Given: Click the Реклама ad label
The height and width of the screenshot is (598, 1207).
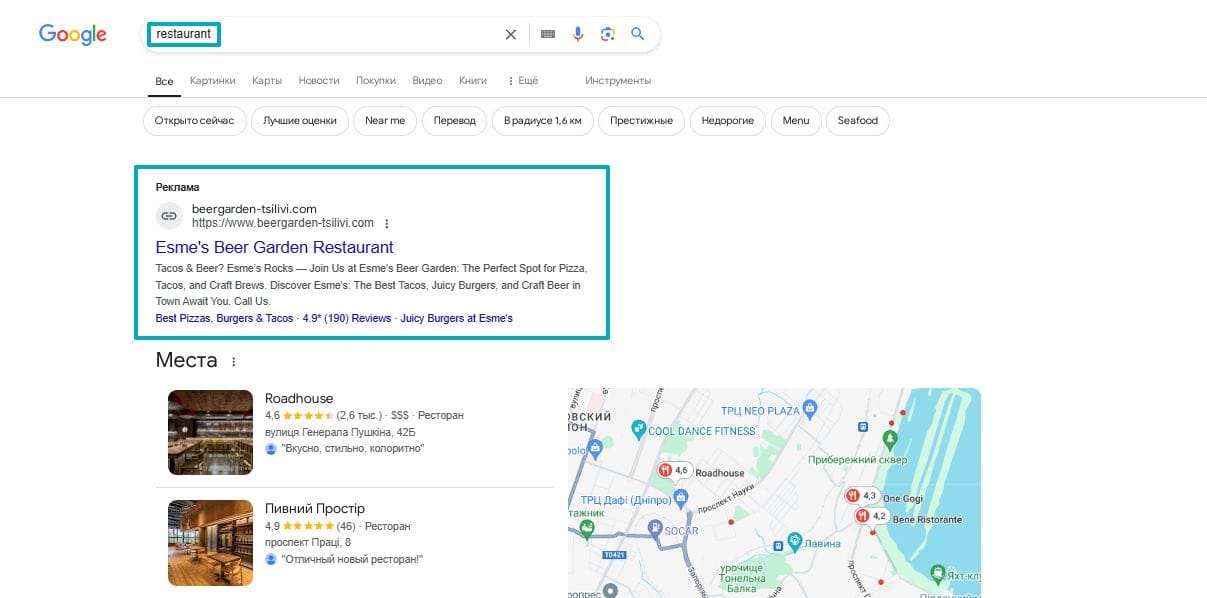Looking at the screenshot, I should click(x=178, y=187).
